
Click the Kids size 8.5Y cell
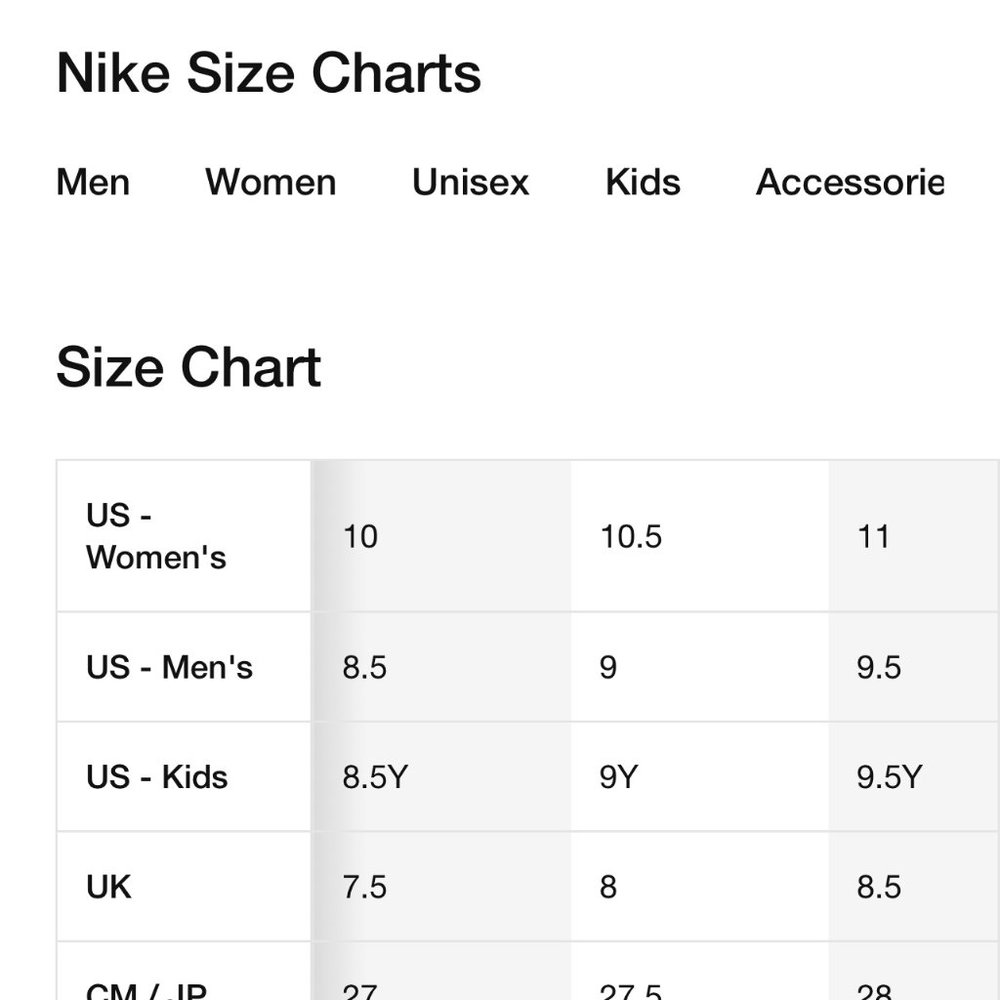pos(441,777)
